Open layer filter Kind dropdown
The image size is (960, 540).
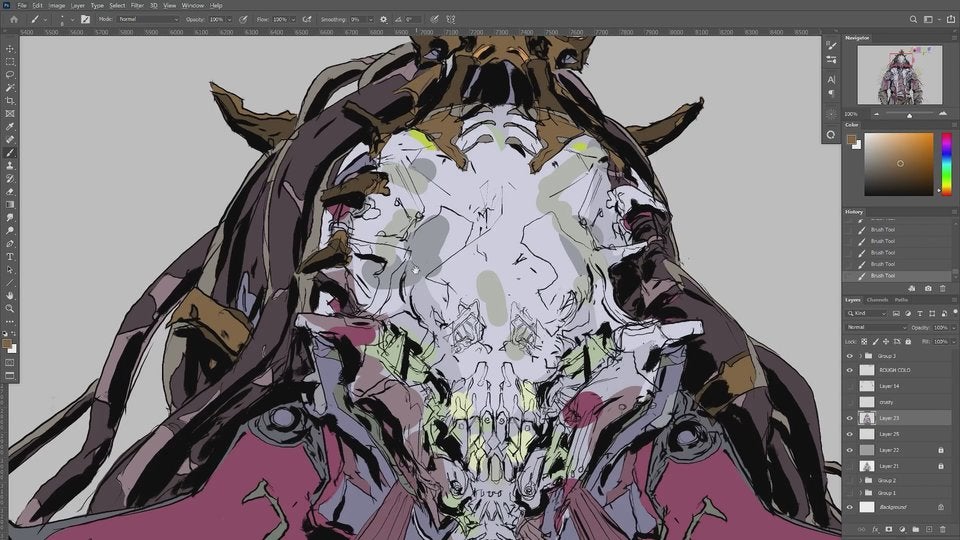click(x=866, y=313)
